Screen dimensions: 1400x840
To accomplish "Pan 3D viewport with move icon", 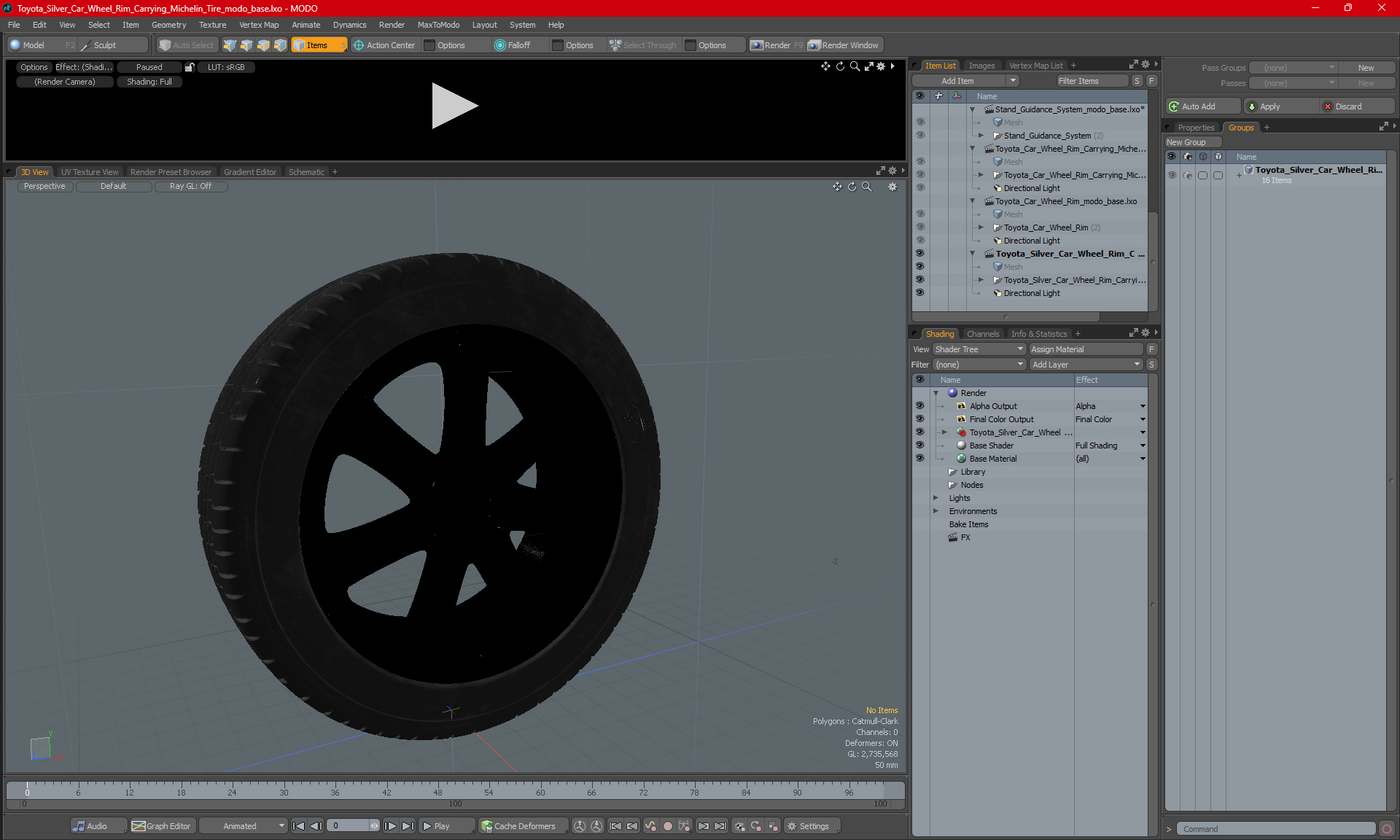I will pos(837,187).
